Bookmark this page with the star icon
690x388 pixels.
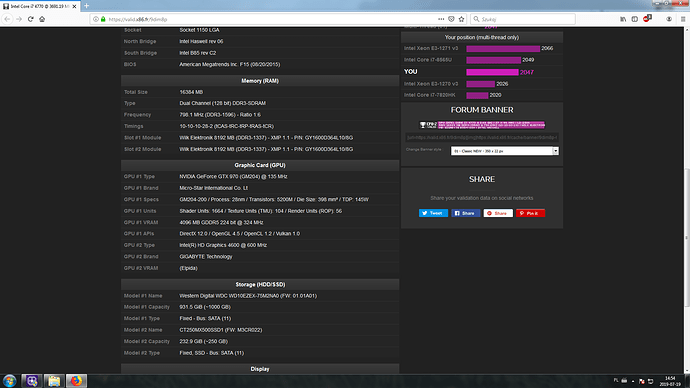coord(461,19)
